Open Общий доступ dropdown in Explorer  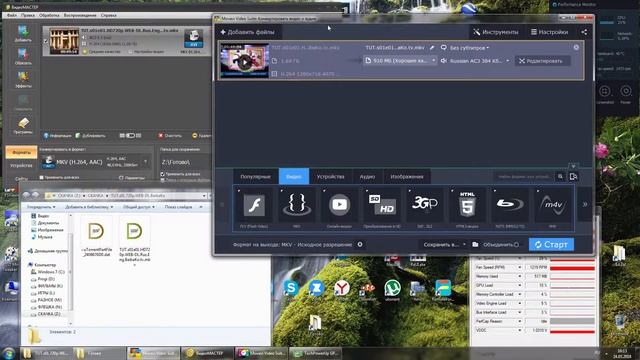pos(139,207)
